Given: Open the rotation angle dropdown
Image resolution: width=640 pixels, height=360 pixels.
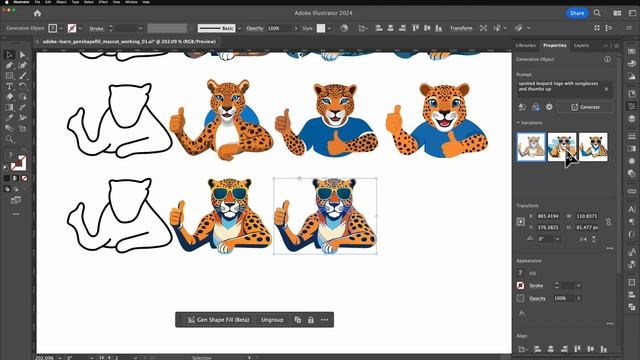Looking at the screenshot, I should point(557,239).
